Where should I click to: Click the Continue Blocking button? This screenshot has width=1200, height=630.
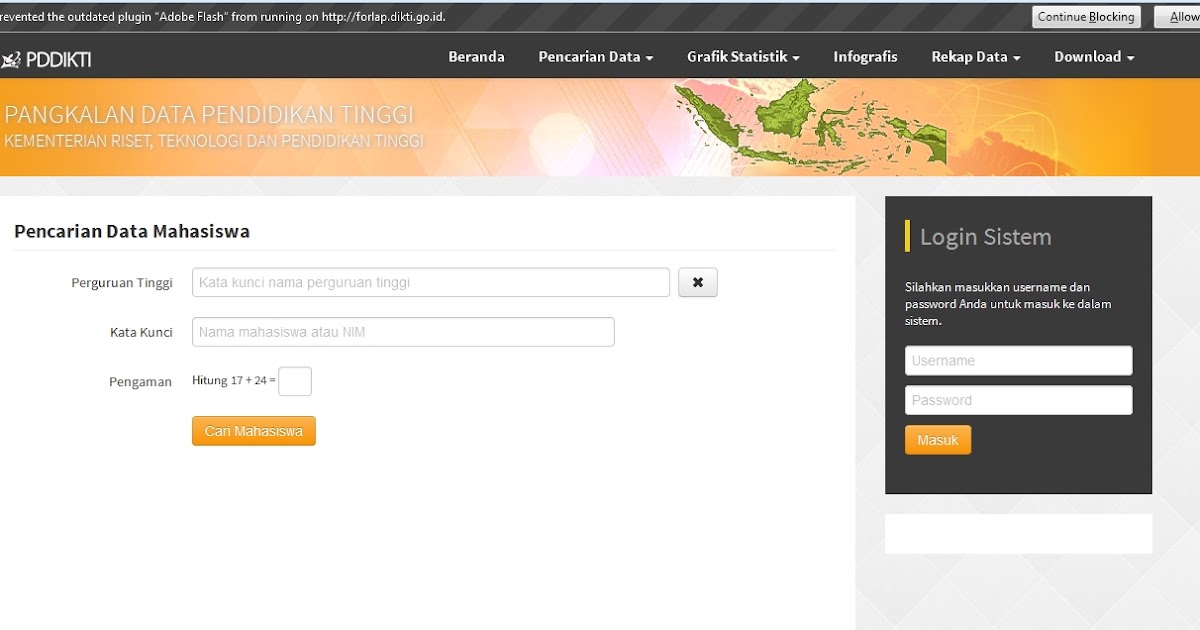coord(1086,16)
